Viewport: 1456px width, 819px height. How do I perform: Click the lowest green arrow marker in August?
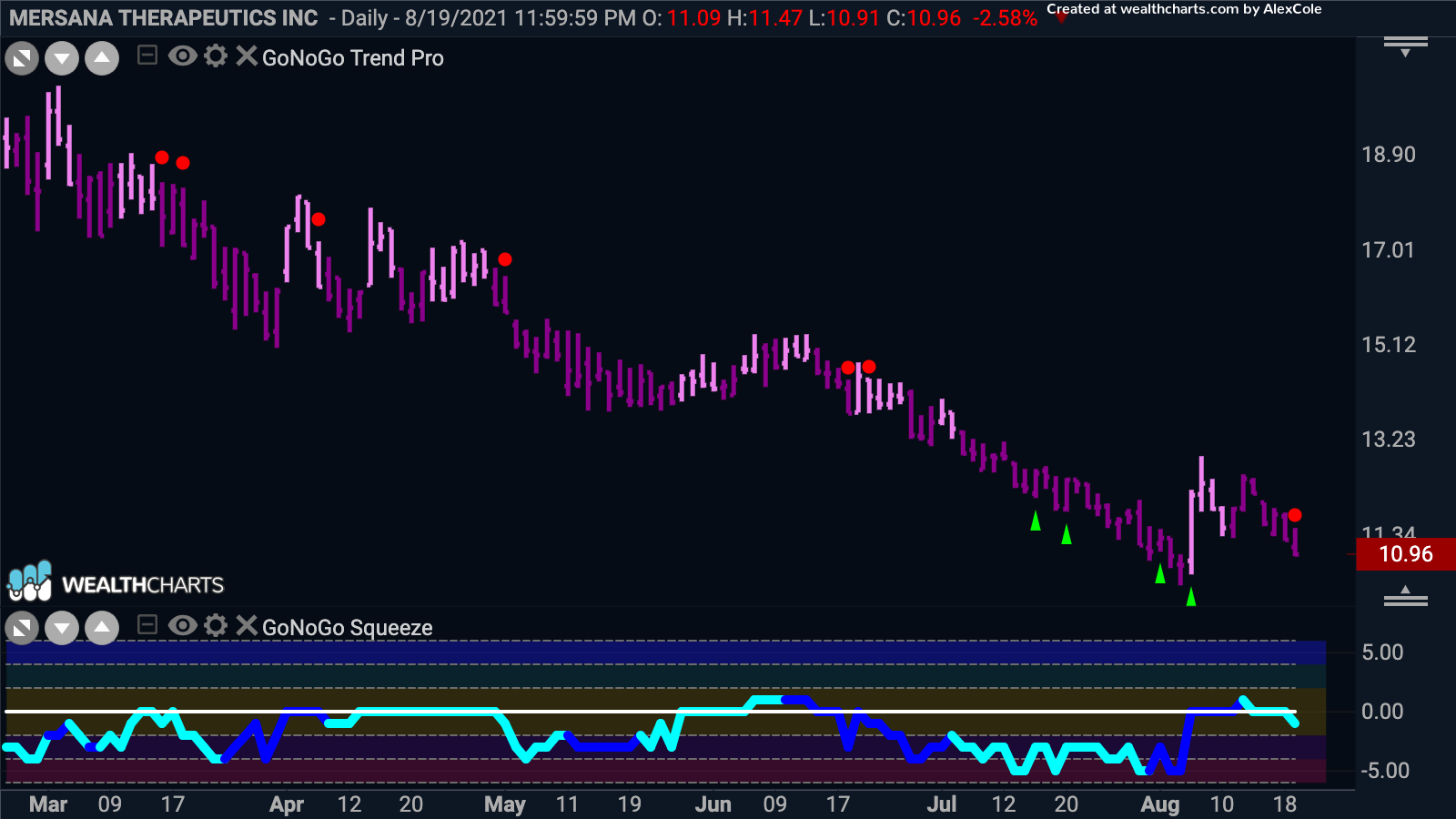[x=1191, y=597]
